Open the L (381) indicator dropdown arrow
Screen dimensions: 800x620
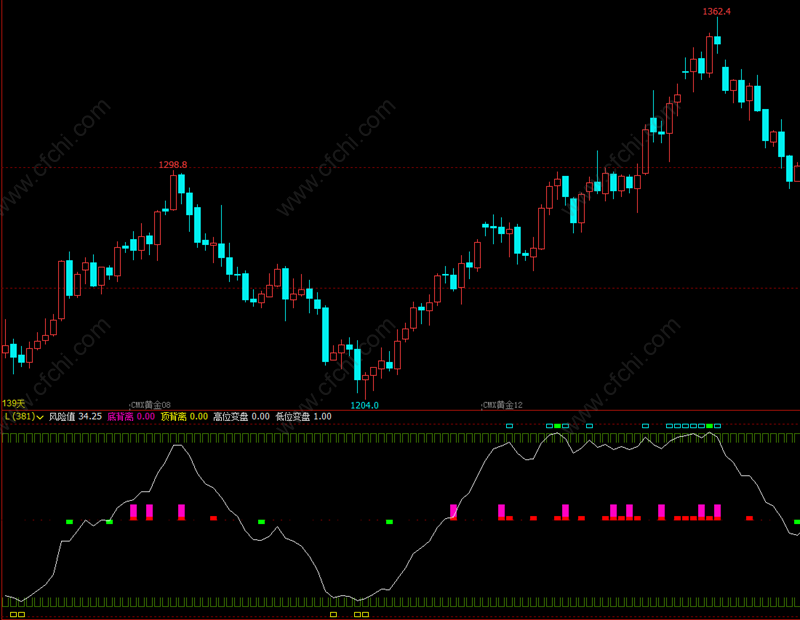click(40, 417)
